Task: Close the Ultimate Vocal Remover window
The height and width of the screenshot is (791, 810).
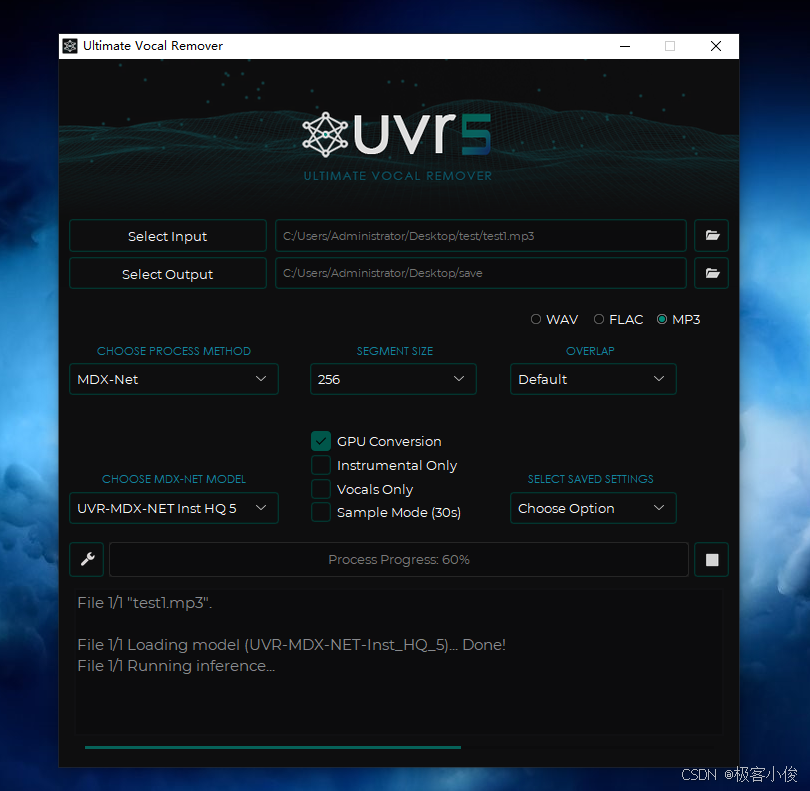Action: click(716, 46)
